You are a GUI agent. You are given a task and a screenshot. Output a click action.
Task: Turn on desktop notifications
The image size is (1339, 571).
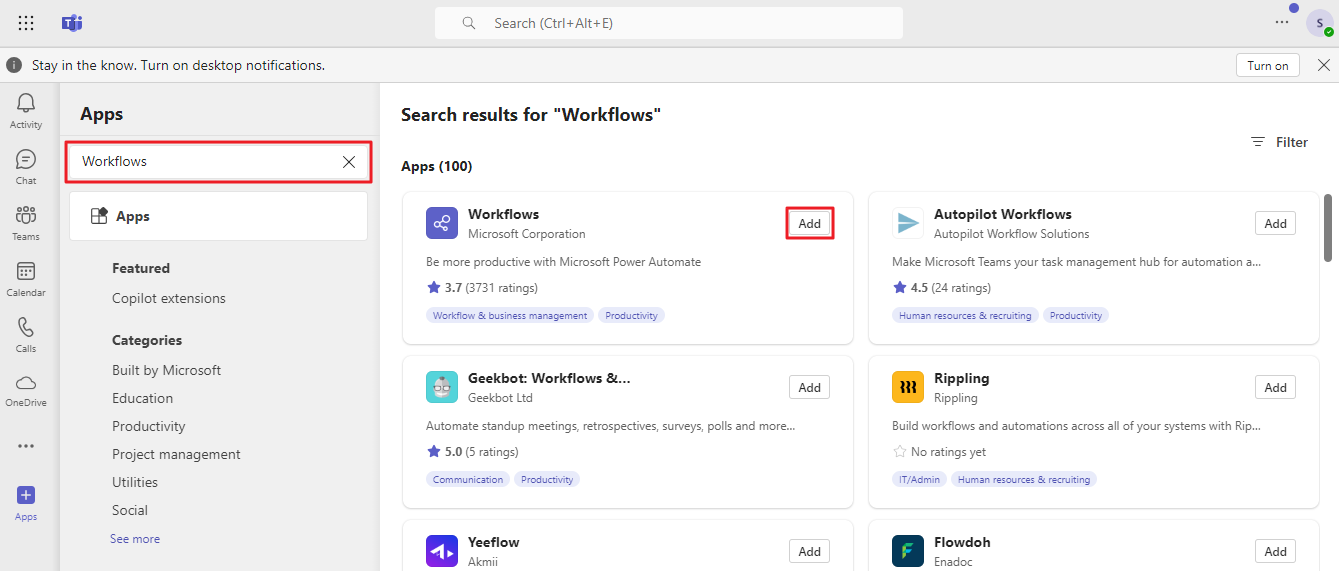pos(1268,65)
